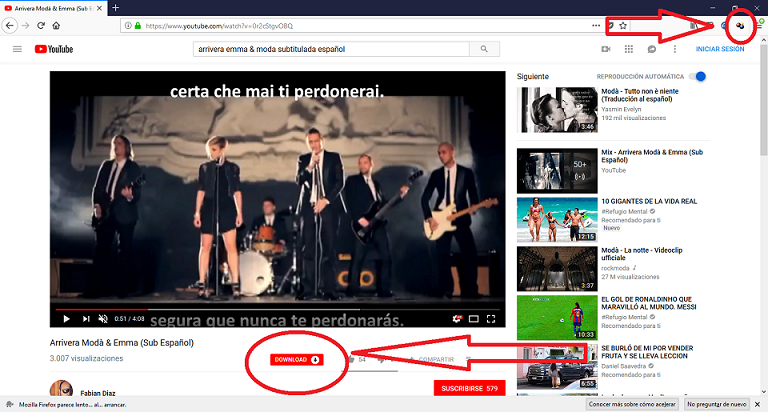The image size is (768, 412).
Task: Play the video with the play button
Action: [x=67, y=319]
